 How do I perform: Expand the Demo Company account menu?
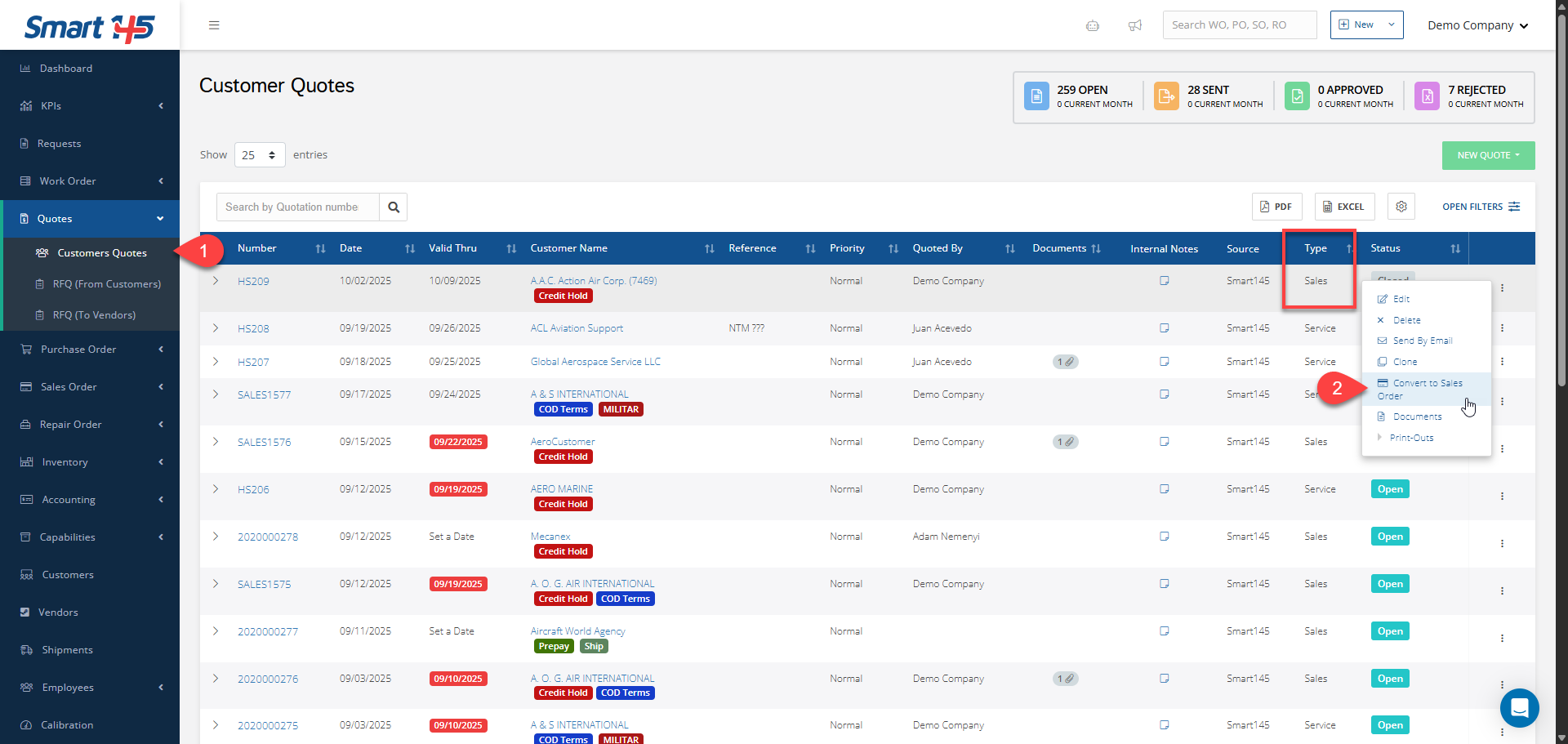[x=1477, y=25]
